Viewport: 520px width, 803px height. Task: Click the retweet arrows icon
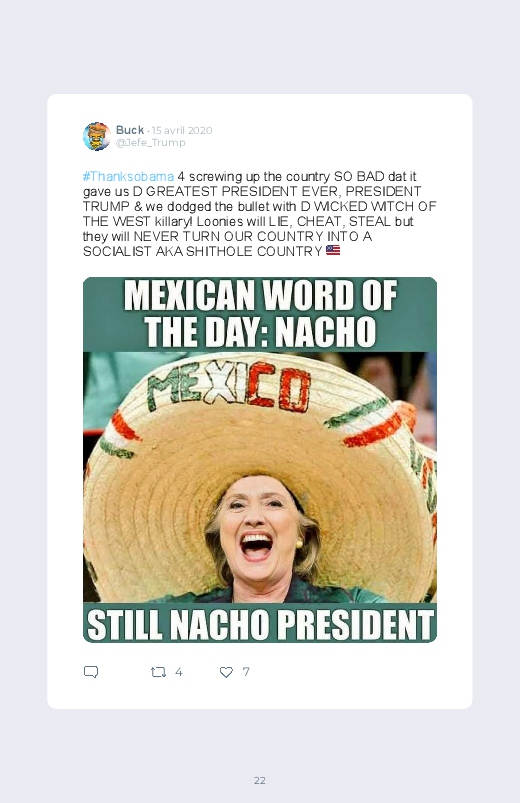click(x=158, y=672)
